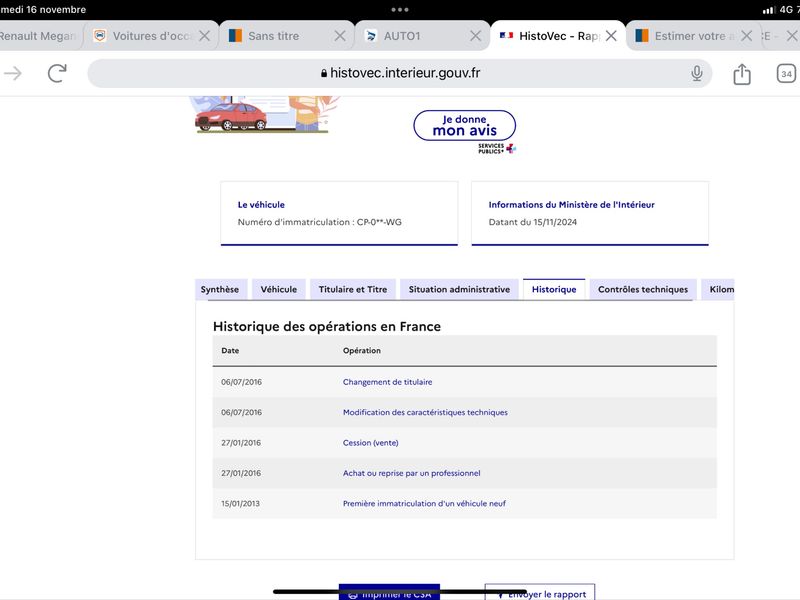Tap the microphone icon in address bar
The image size is (800, 600).
point(696,73)
